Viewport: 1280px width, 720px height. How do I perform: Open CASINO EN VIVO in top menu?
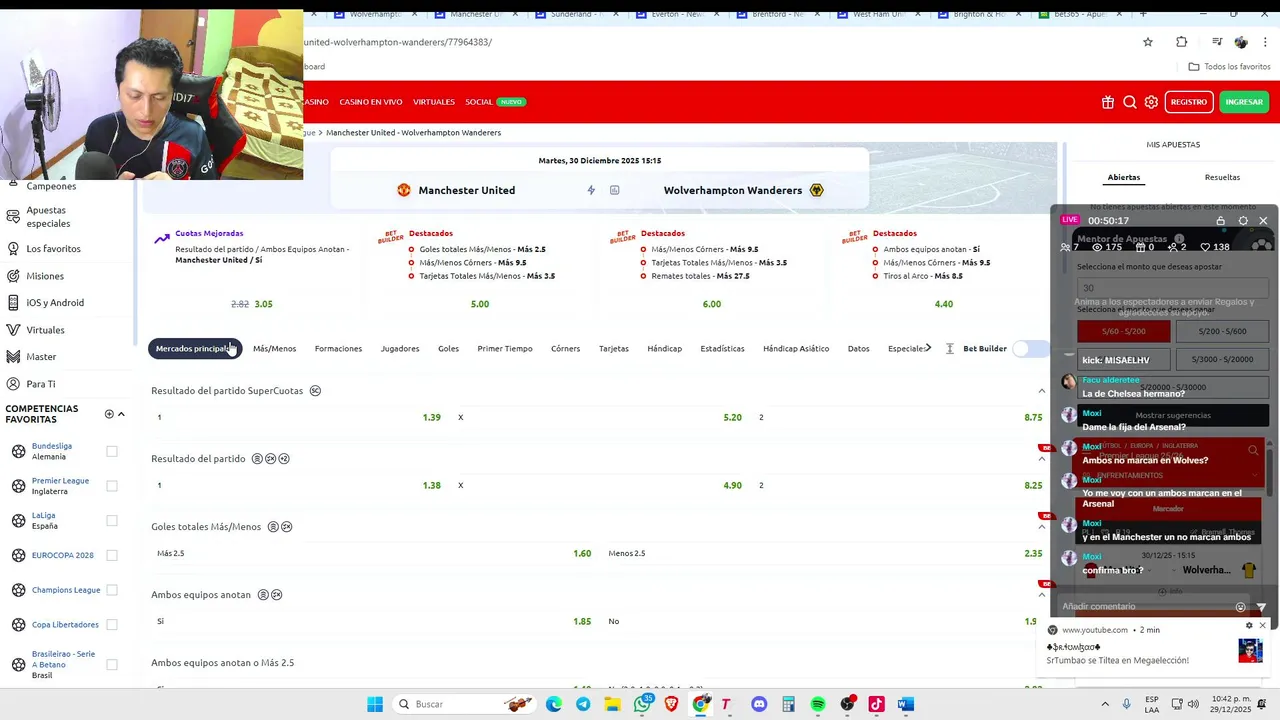pos(371,102)
